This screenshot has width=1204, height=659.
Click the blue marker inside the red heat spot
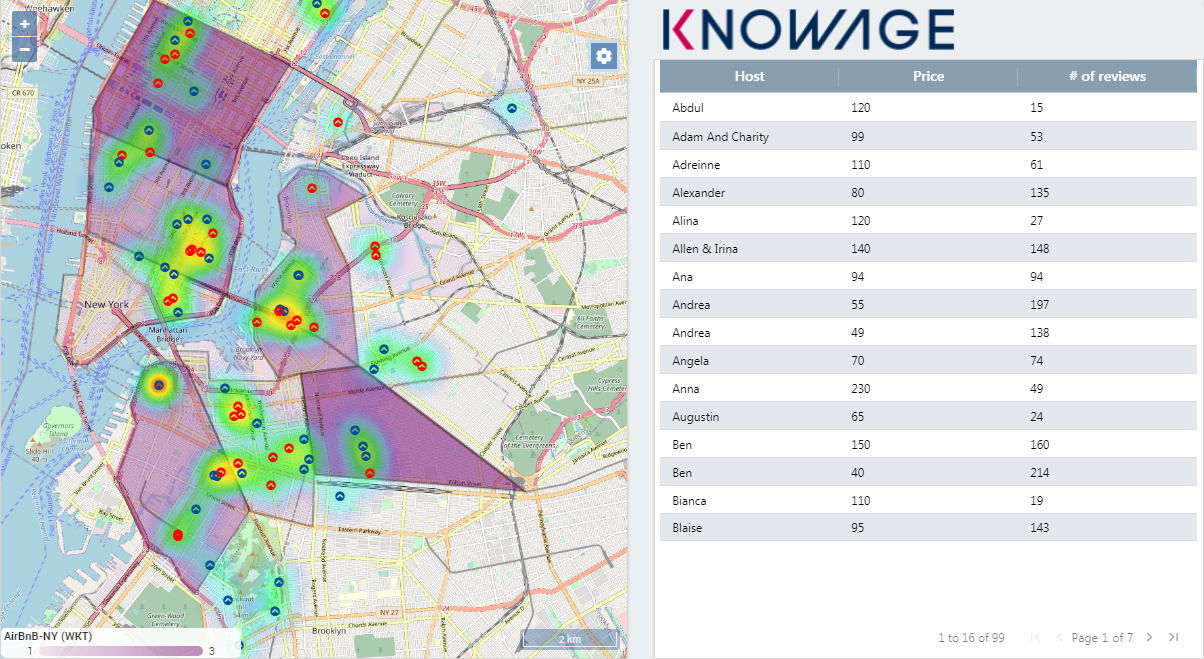point(158,384)
